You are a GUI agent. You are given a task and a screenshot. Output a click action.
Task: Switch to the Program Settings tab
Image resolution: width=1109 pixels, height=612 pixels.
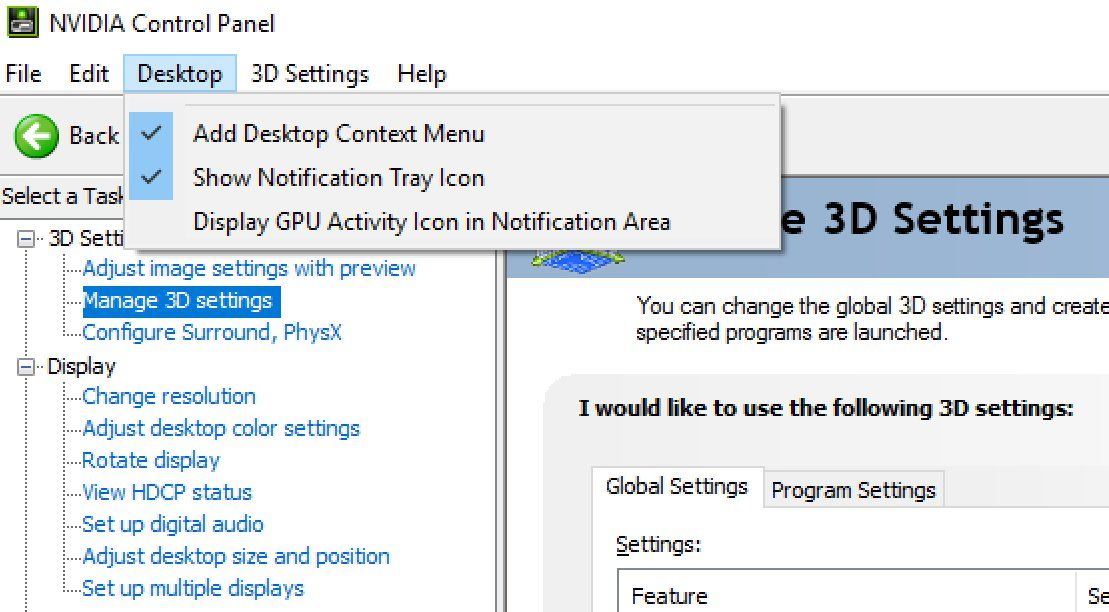pyautogui.click(x=853, y=489)
